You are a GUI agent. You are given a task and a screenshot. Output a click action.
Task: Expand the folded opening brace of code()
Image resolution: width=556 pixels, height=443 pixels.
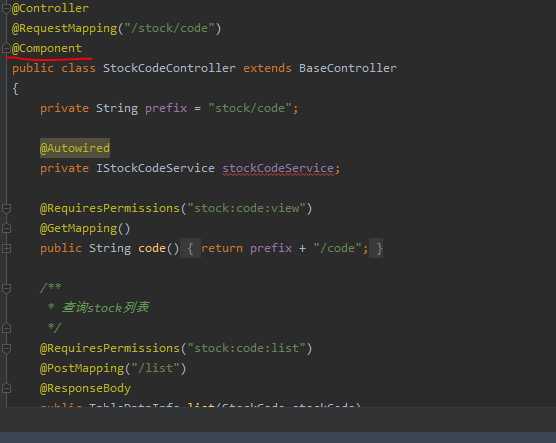(x=190, y=249)
